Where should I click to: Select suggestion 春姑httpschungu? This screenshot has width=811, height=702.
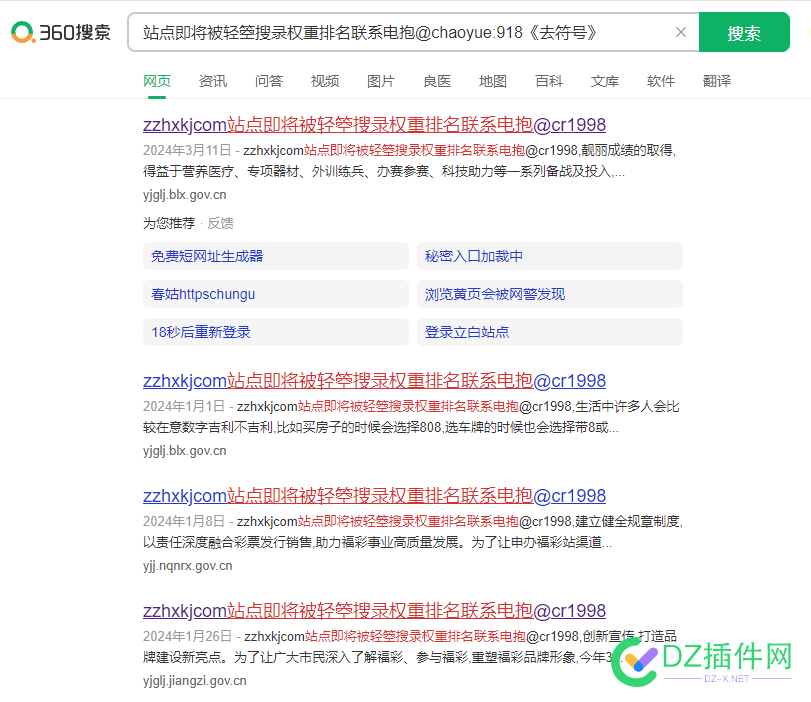[x=276, y=294]
